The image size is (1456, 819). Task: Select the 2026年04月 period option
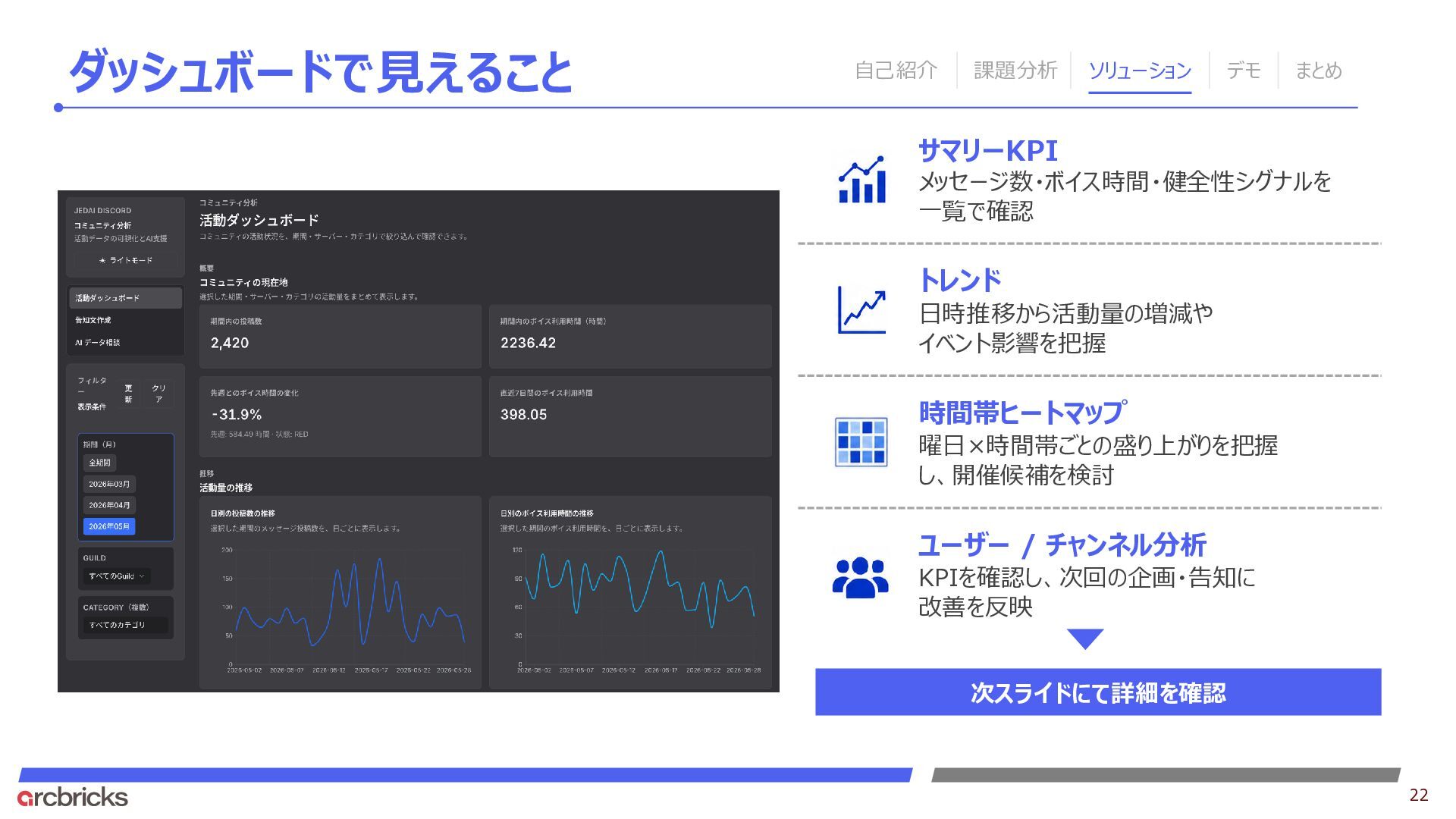pyautogui.click(x=109, y=505)
